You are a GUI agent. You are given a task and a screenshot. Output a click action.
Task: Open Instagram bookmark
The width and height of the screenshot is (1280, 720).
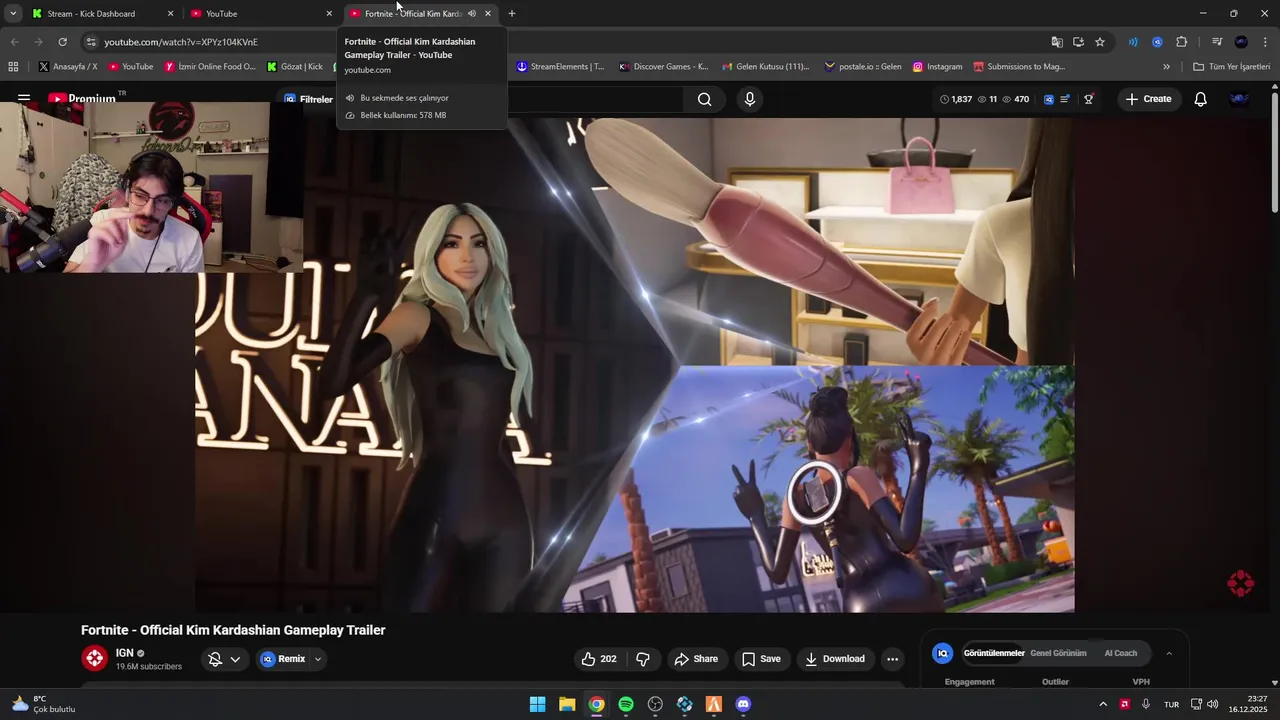[937, 67]
